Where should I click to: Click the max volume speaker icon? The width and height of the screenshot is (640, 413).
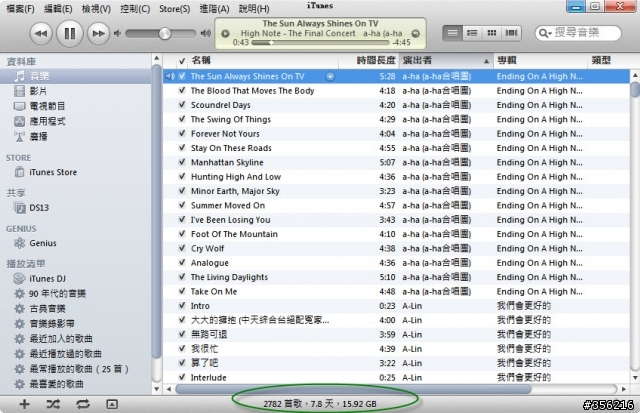coord(206,33)
